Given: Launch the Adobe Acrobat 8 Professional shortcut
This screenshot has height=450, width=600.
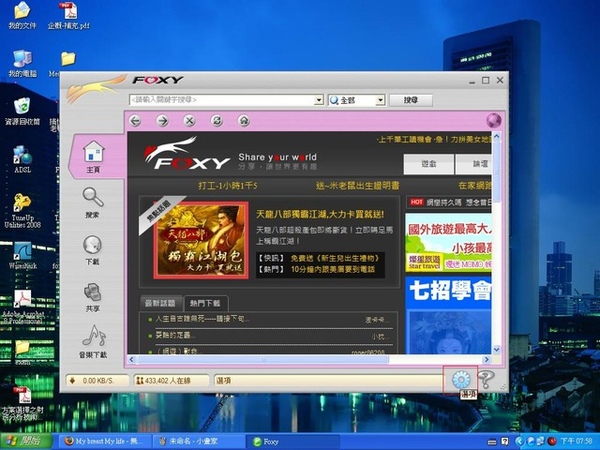Looking at the screenshot, I should pyautogui.click(x=23, y=307).
